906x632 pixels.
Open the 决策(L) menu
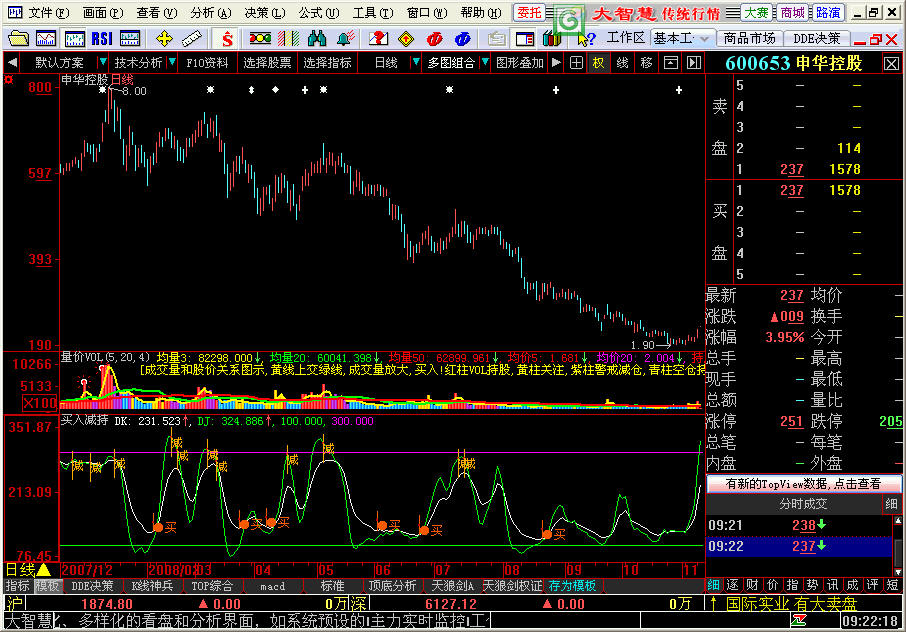tap(265, 12)
